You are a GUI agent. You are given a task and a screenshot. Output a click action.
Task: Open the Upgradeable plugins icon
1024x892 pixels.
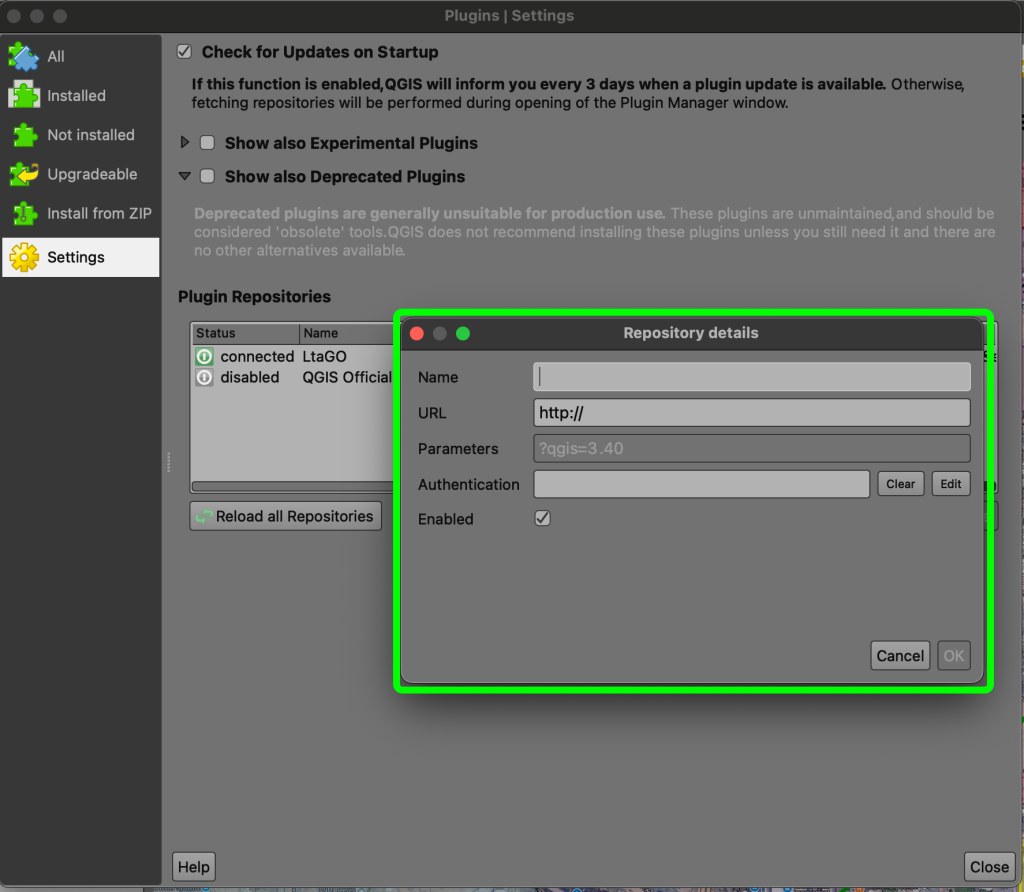24,174
